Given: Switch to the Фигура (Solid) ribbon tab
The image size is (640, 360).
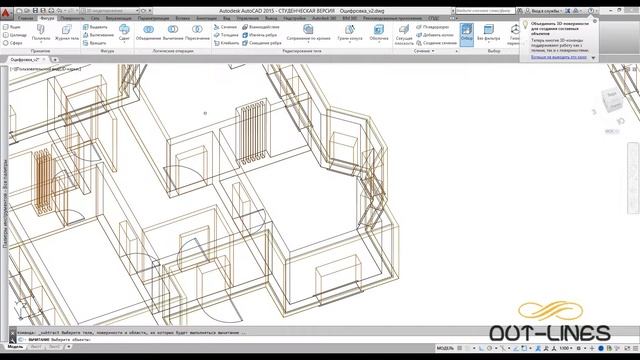Looking at the screenshot, I should [47, 18].
